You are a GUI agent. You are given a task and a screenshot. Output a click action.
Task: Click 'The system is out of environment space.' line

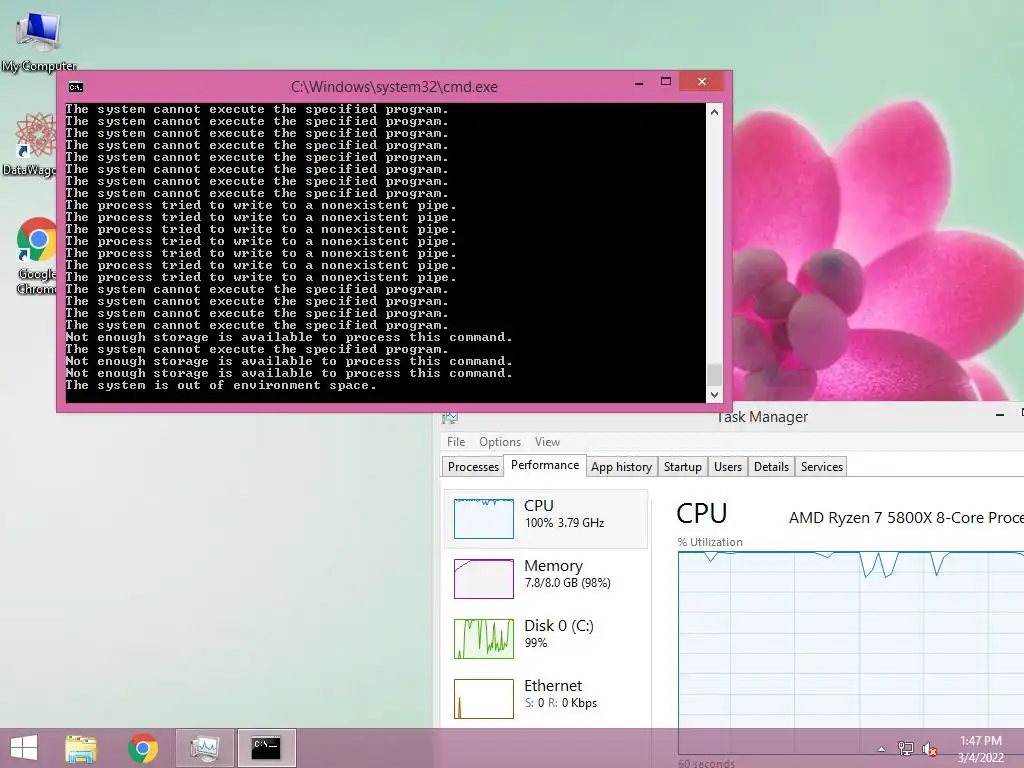tap(221, 385)
